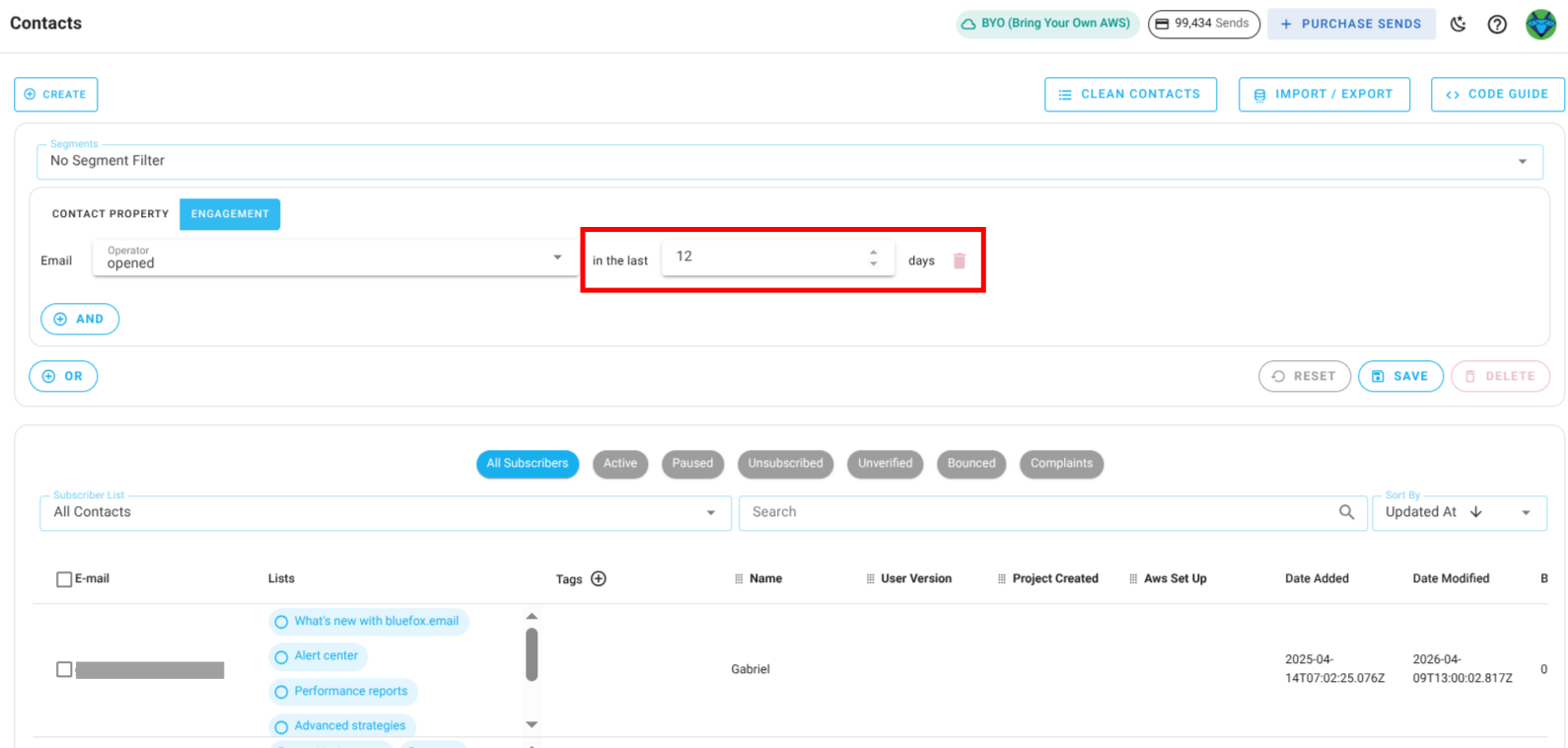Image resolution: width=1568 pixels, height=748 pixels.
Task: Toggle sort direction arrow beside Updated At
Action: point(1476,512)
